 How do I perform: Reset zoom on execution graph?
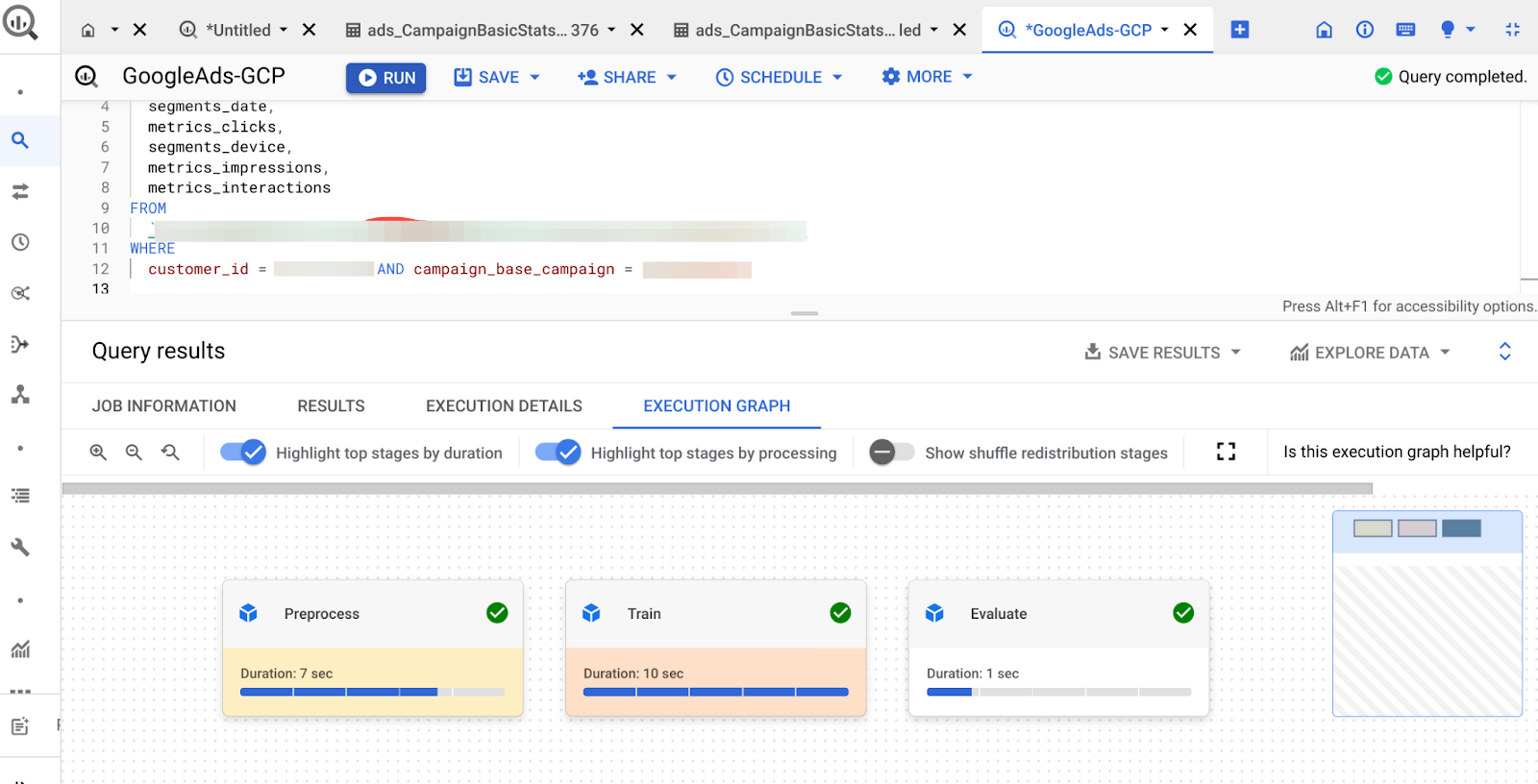tap(170, 452)
